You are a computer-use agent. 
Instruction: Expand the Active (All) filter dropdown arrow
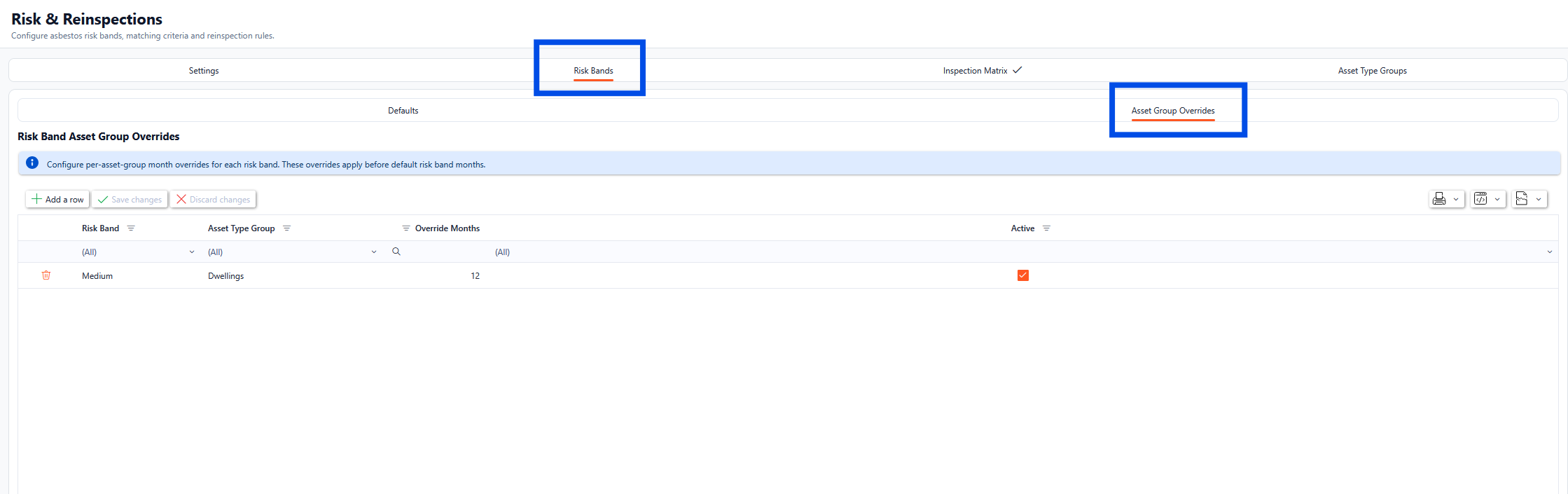click(x=1549, y=252)
